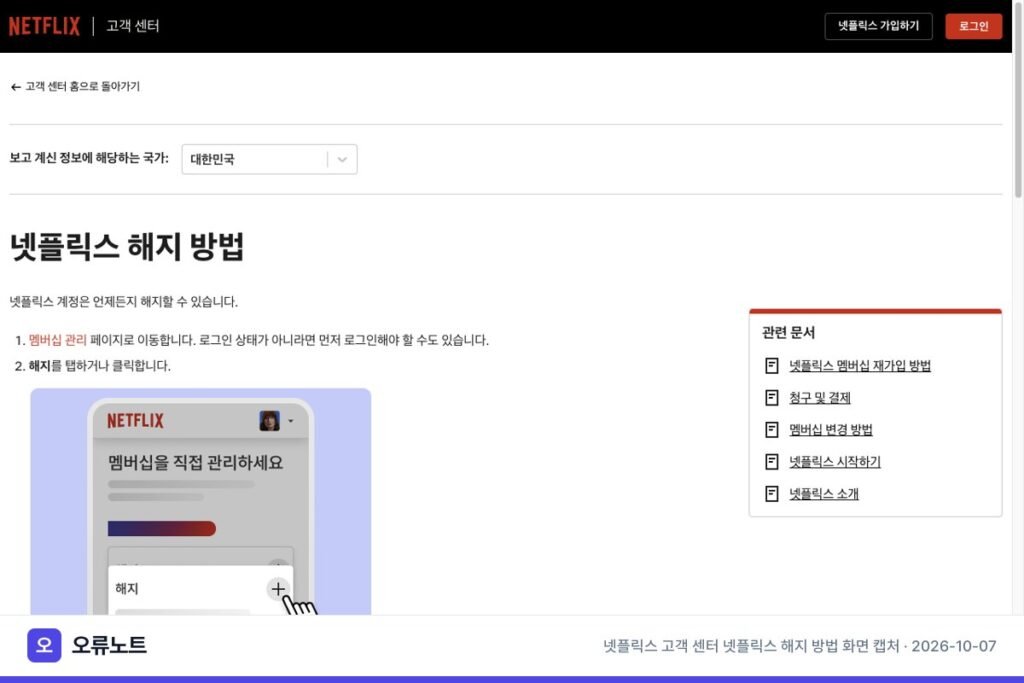The height and width of the screenshot is (683, 1024).
Task: Click document icon beside 넷플릭스 소개
Action: 771,494
